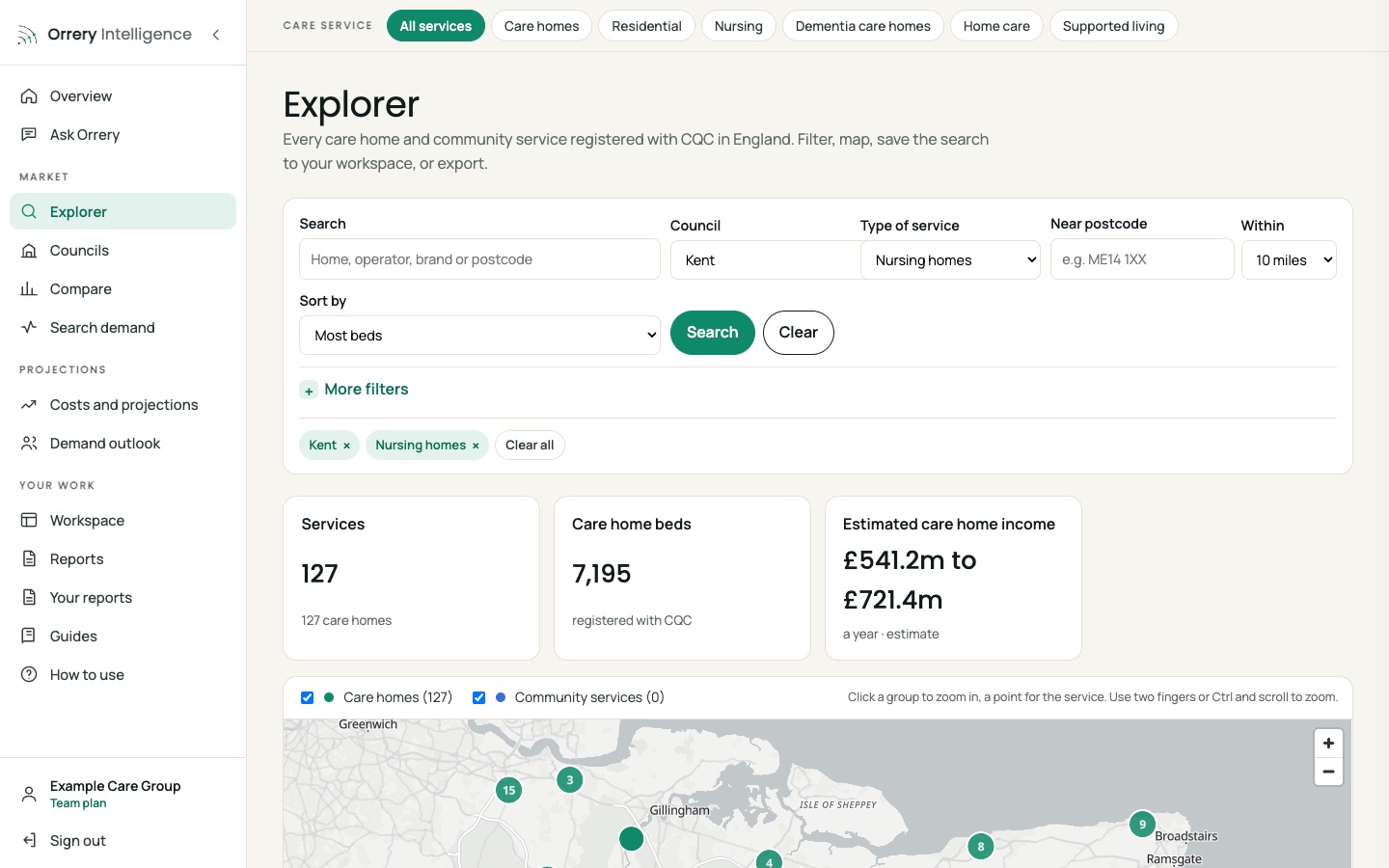Image resolution: width=1389 pixels, height=868 pixels.
Task: Select the Care homes service tab
Action: click(541, 26)
